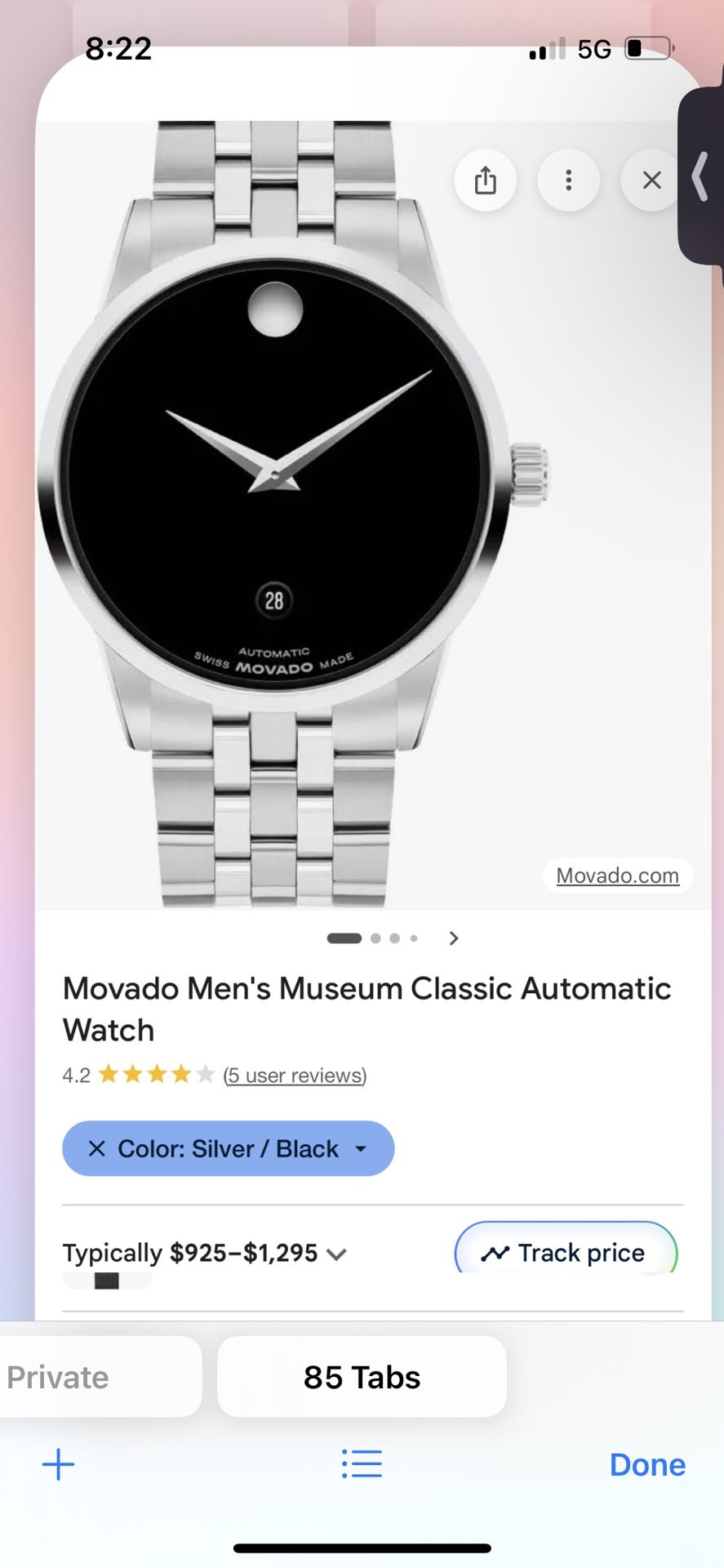Viewport: 724px width, 1568px height.
Task: Tap Done to exit tab view
Action: [x=647, y=1464]
